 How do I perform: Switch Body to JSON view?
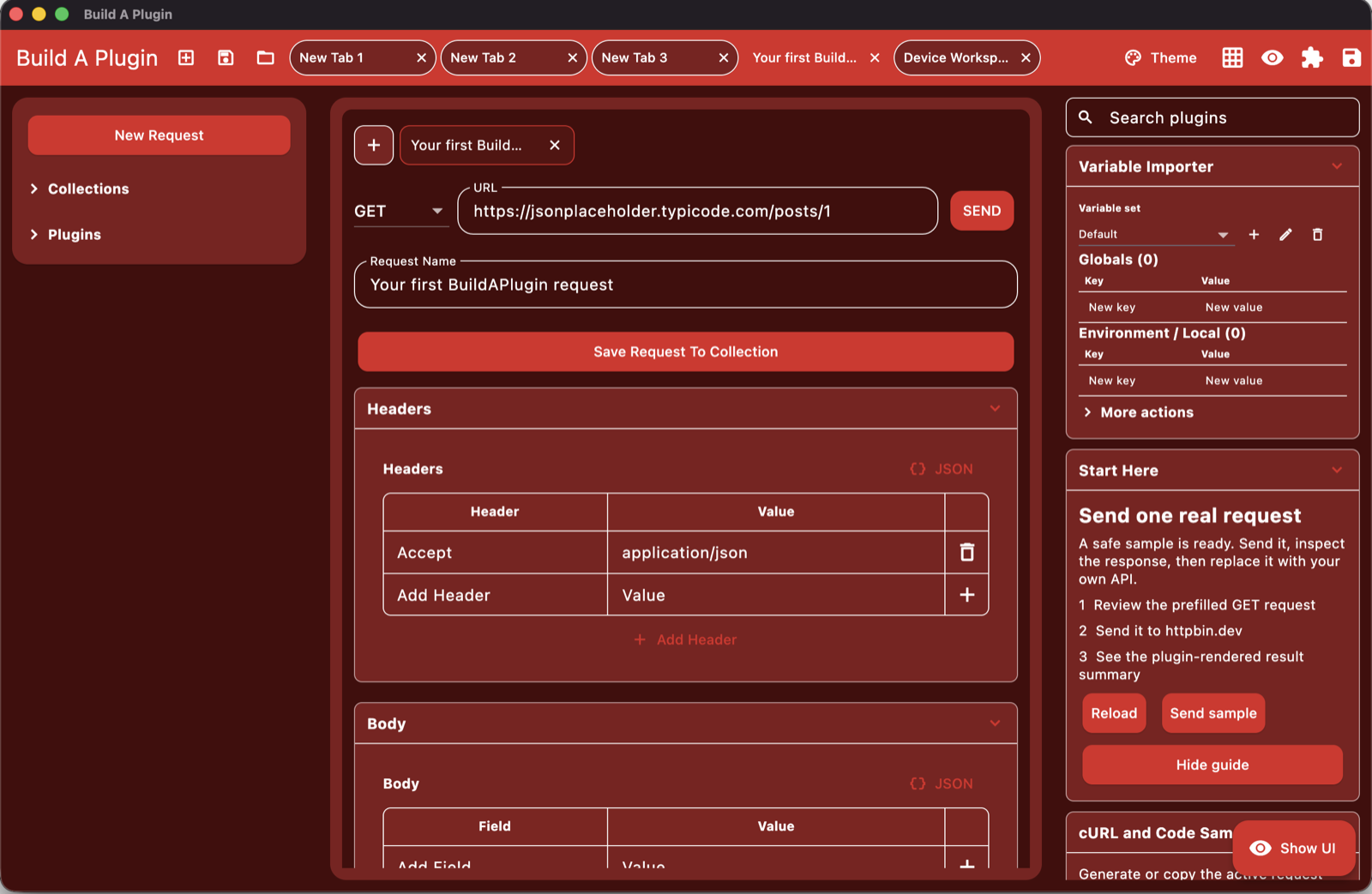click(942, 783)
